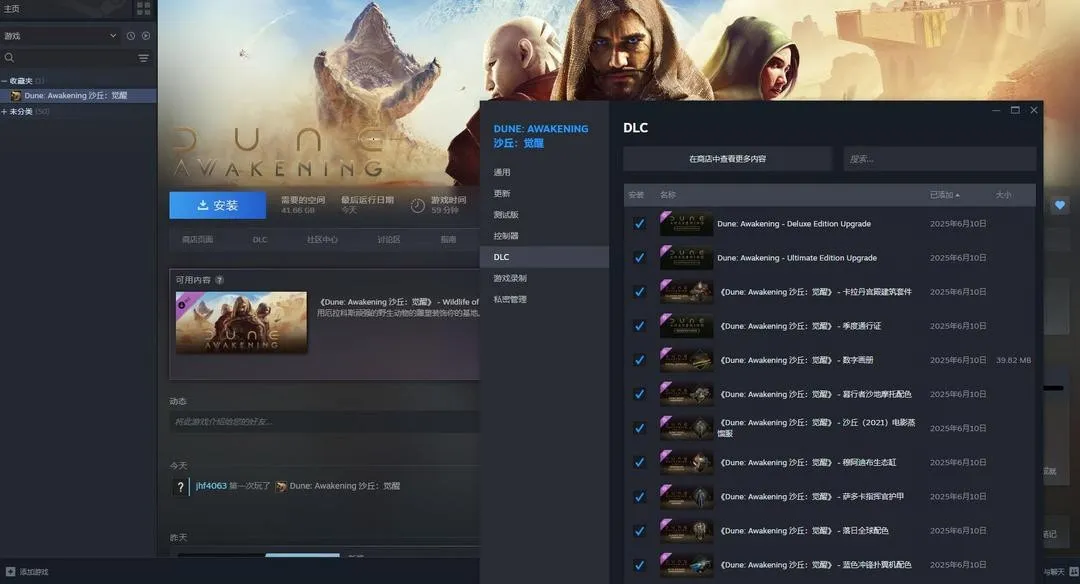
Task: Click 在商店中查看更多内容 button
Action: [727, 159]
